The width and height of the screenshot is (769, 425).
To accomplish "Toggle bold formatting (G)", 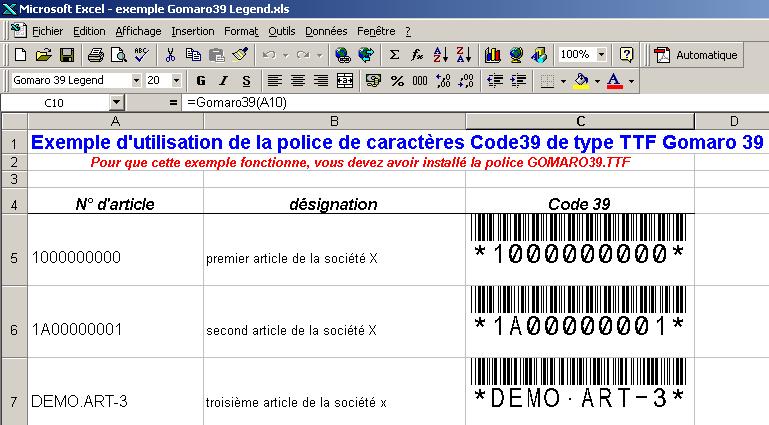I will click(201, 80).
